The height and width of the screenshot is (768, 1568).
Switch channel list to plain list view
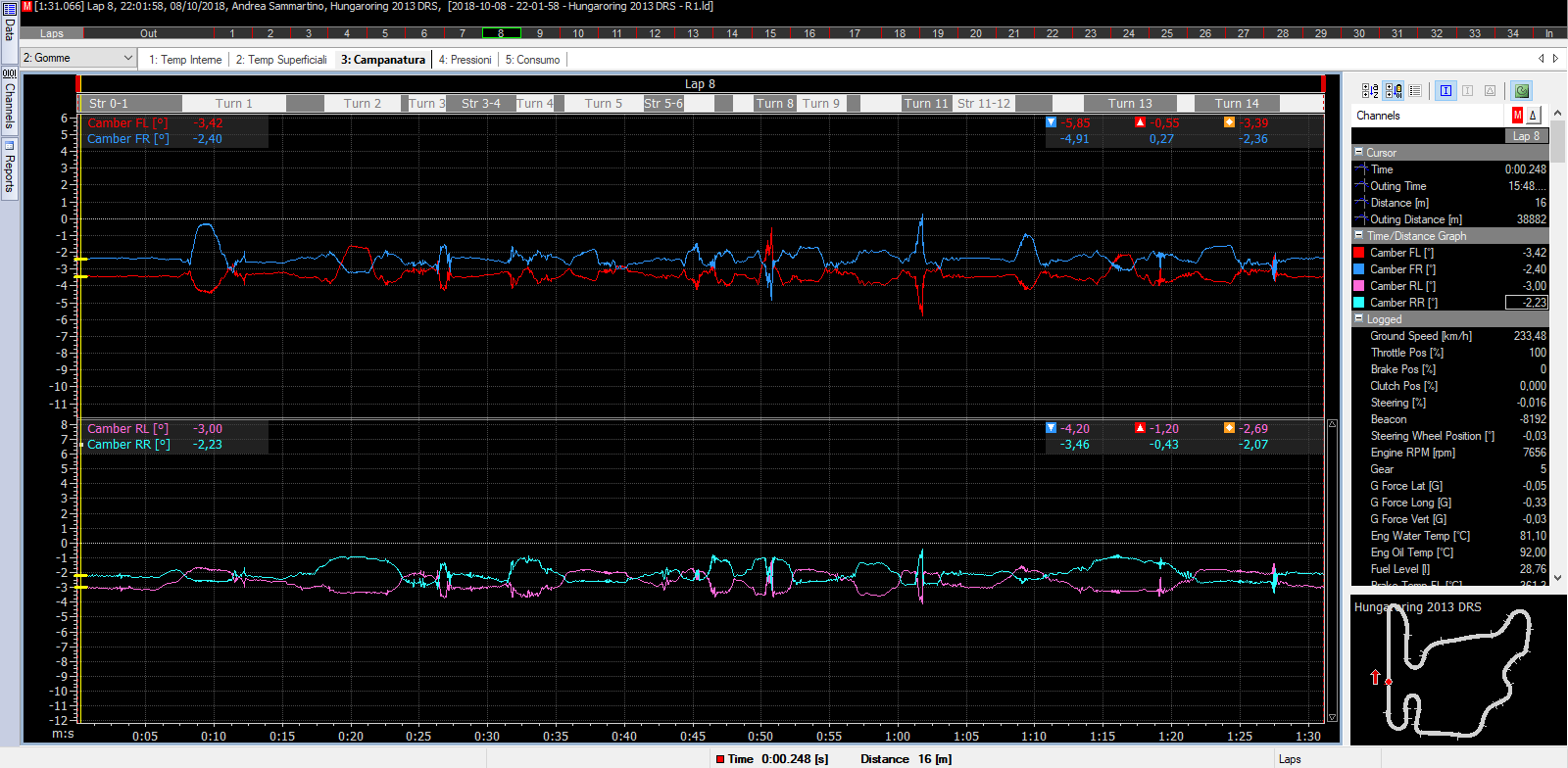point(1415,91)
